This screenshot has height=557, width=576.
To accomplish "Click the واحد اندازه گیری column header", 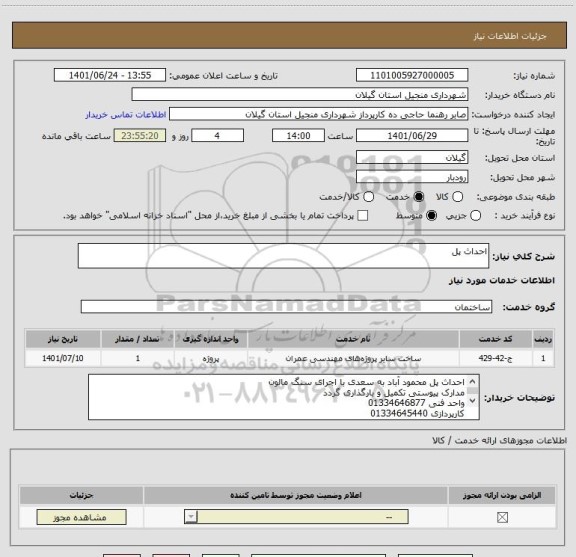I will click(211, 339).
